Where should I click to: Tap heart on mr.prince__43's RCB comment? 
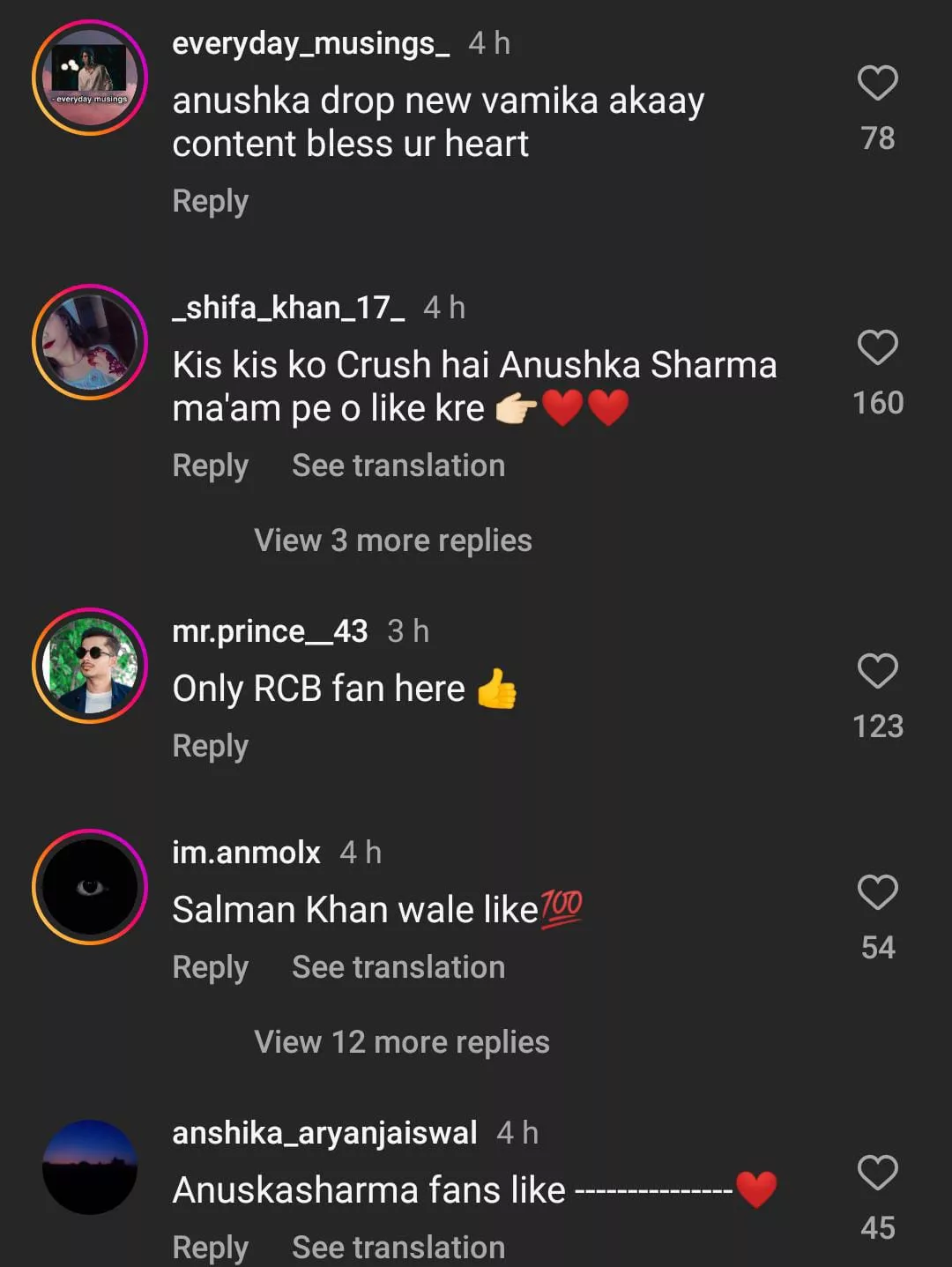(x=877, y=672)
